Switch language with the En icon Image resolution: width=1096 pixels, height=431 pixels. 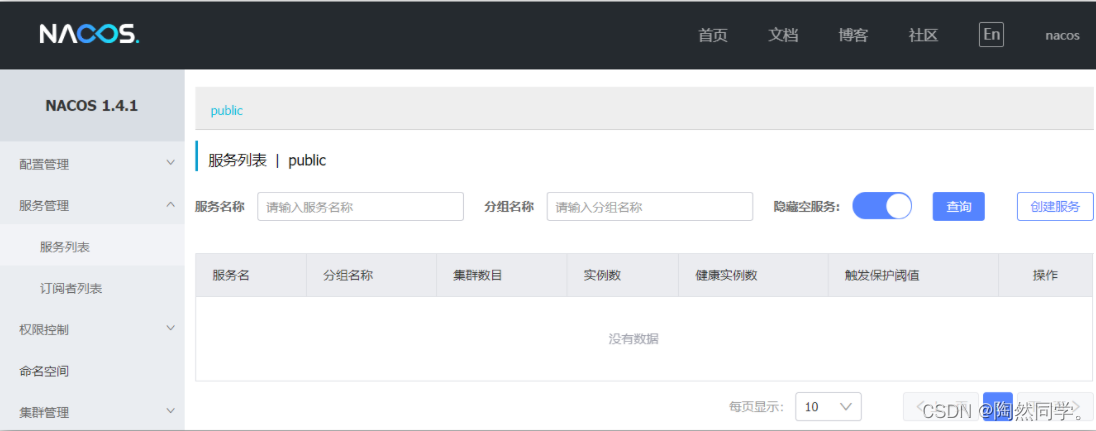tap(991, 35)
